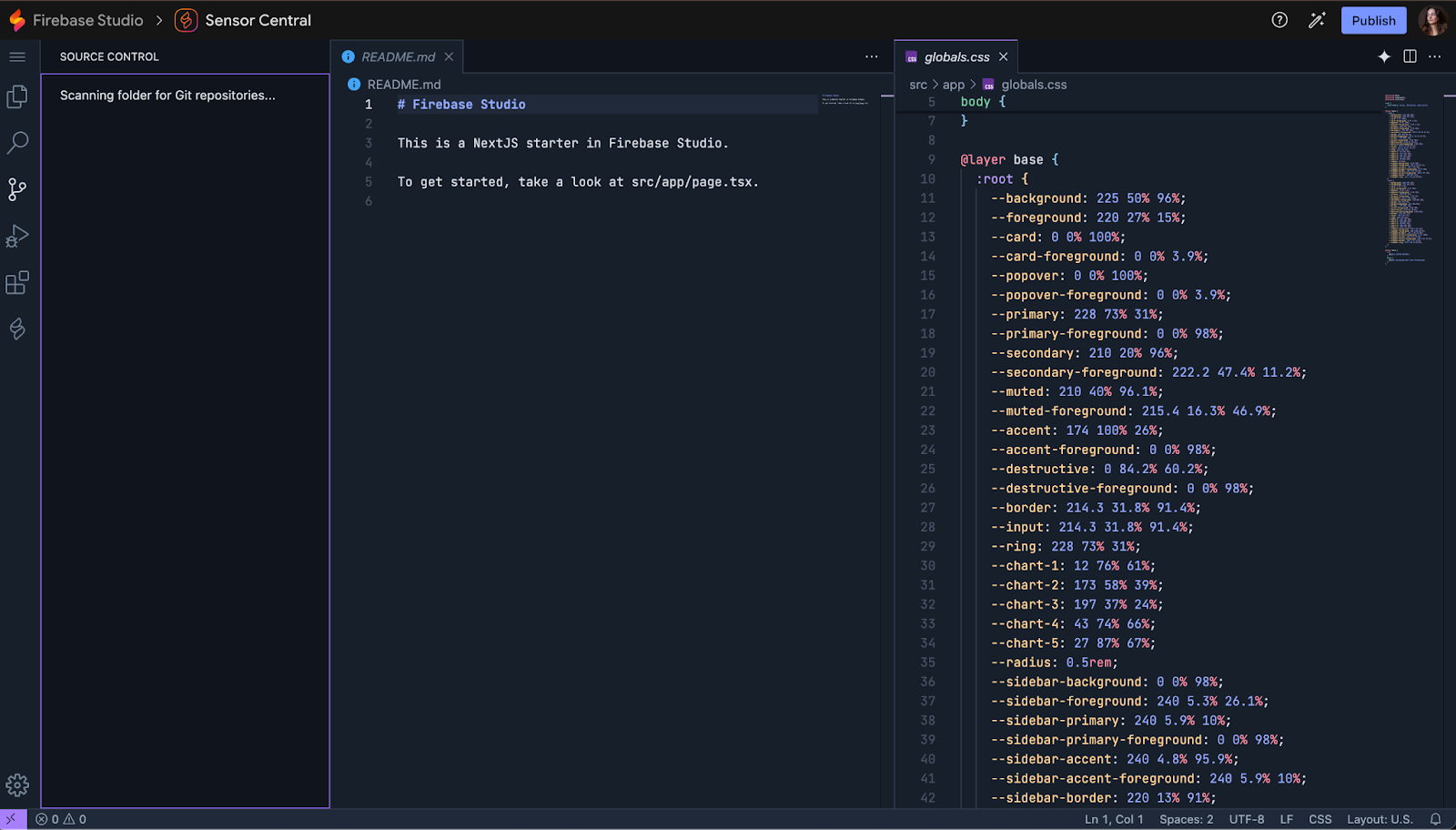Click the SOURCE CONTROL panel header

click(x=109, y=56)
